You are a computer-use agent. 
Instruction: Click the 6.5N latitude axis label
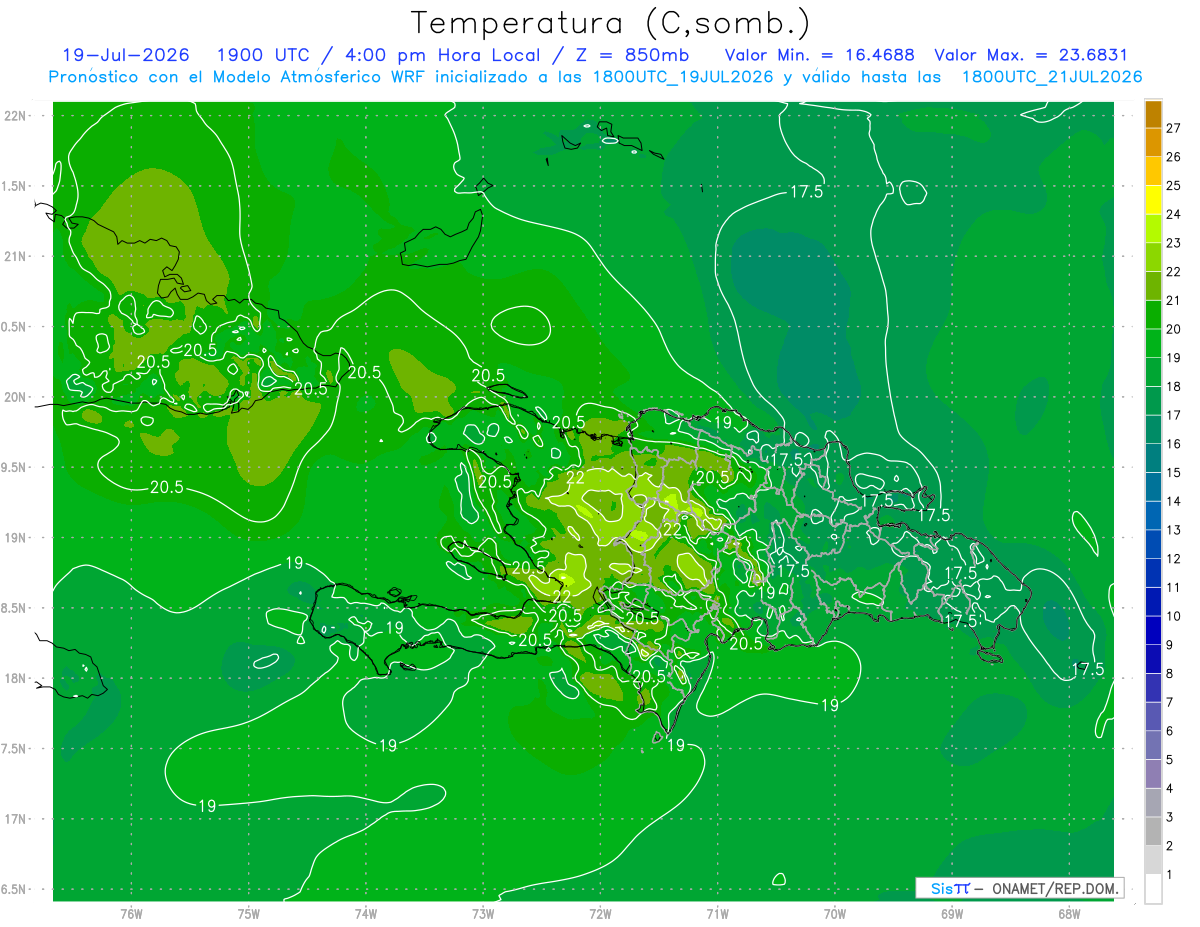tap(14, 889)
